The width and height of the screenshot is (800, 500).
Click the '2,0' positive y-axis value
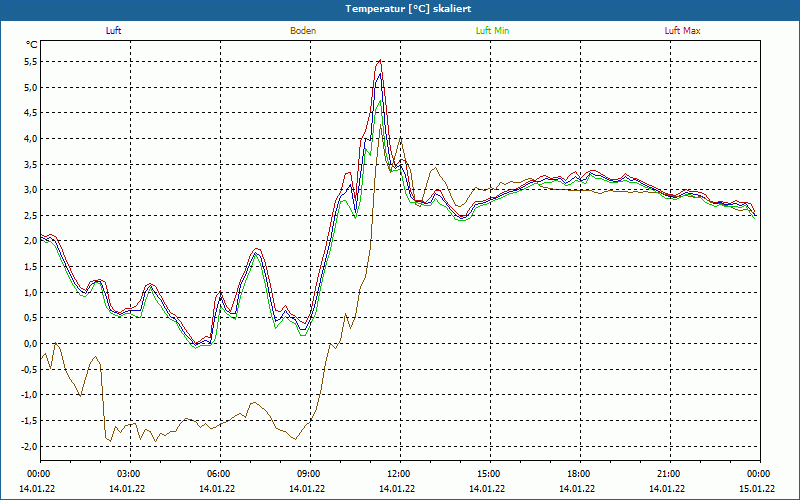click(x=31, y=241)
